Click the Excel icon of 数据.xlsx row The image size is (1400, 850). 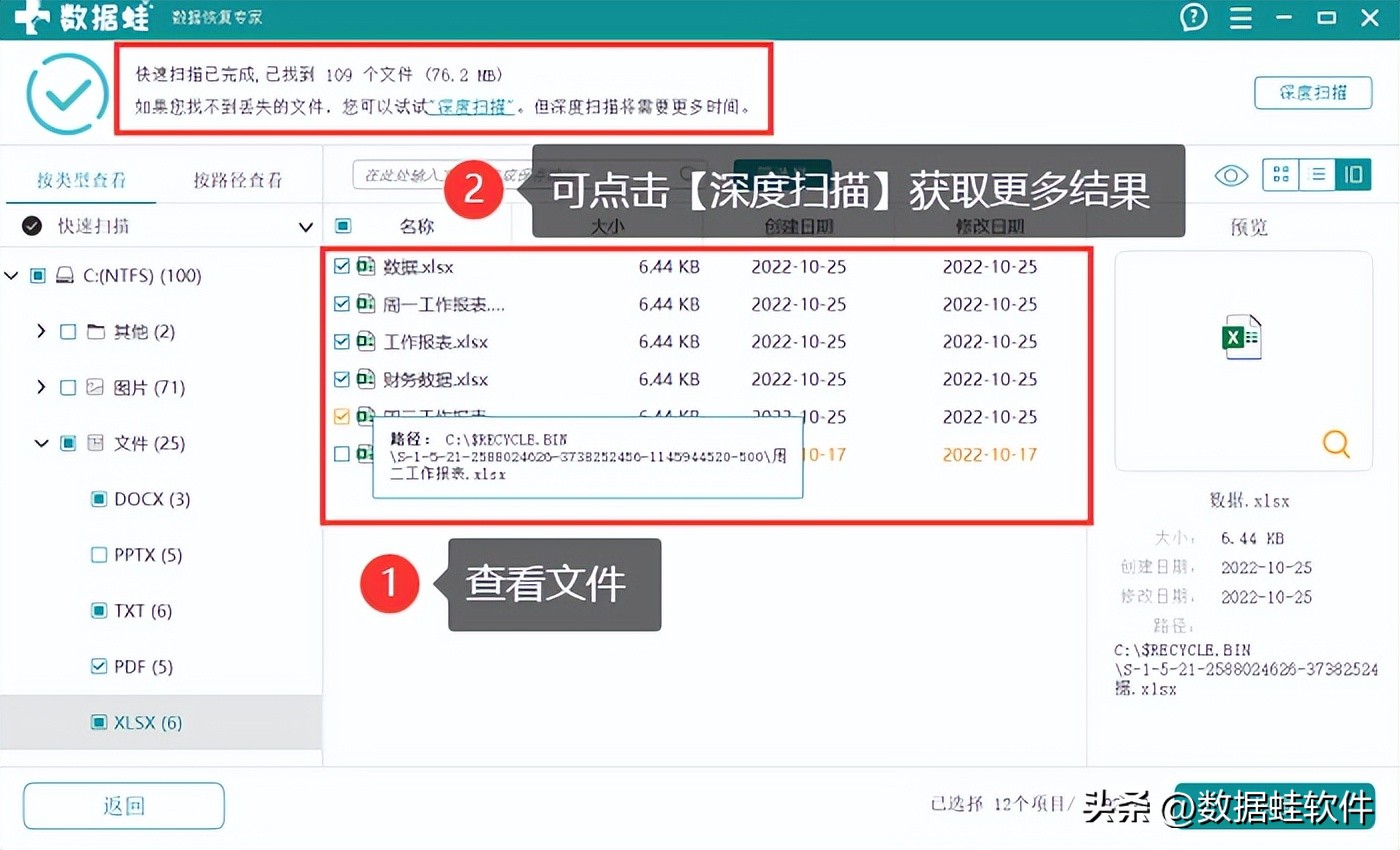point(366,267)
